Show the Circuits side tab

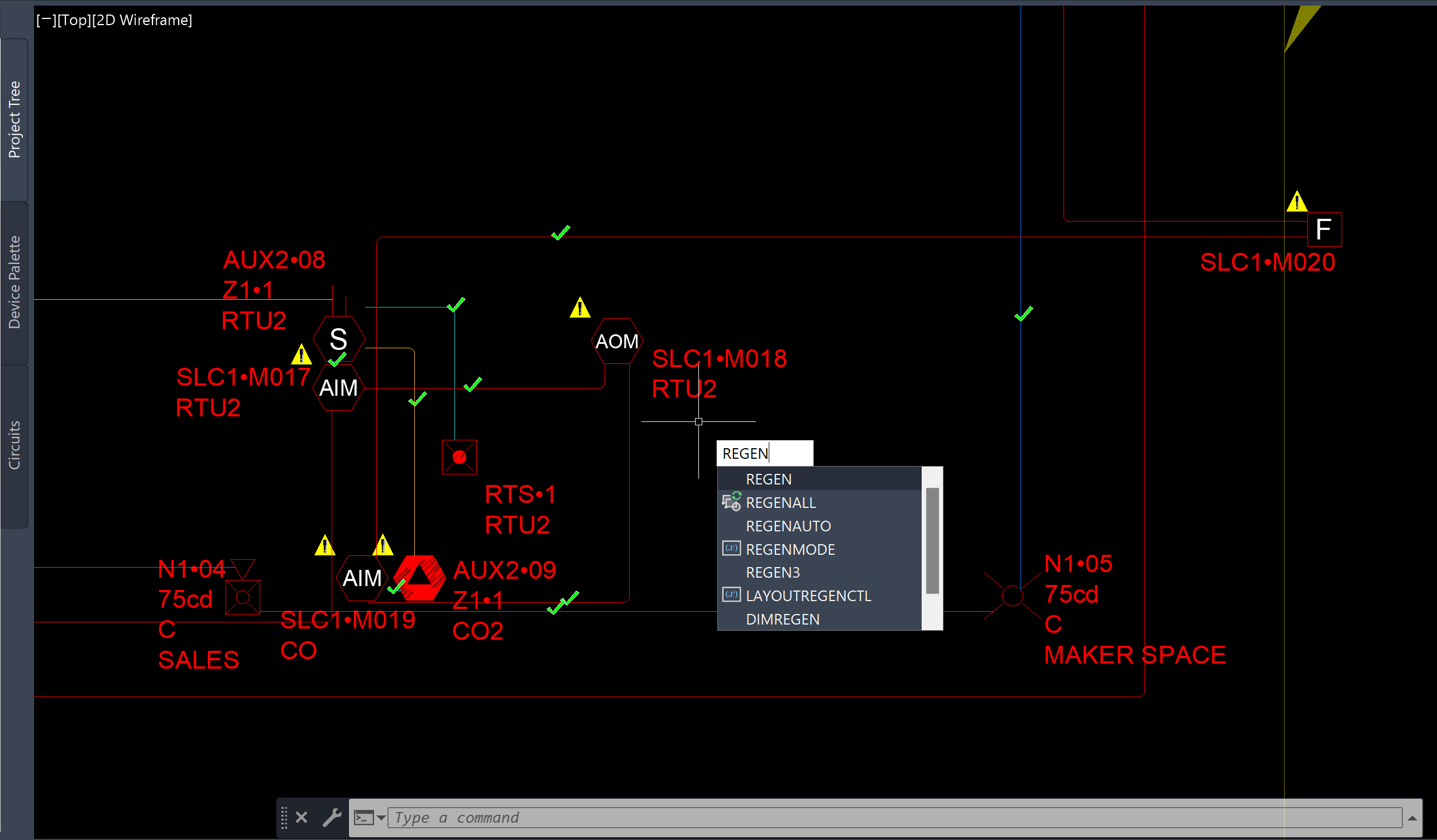tap(15, 445)
